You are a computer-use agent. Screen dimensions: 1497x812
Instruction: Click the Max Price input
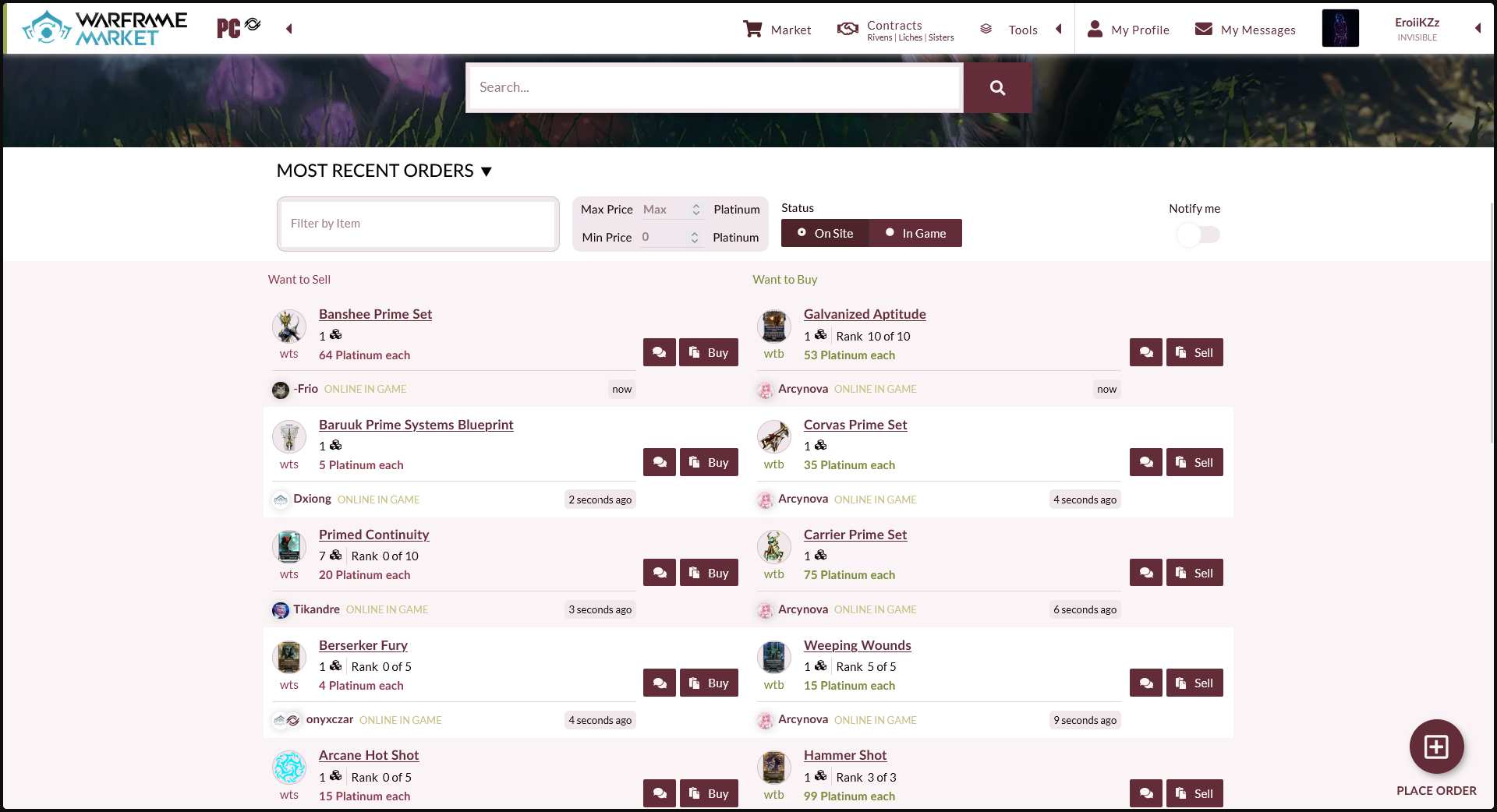click(x=664, y=210)
